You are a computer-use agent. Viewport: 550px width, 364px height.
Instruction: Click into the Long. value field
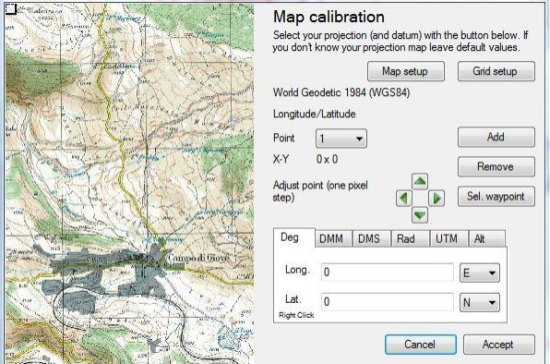click(387, 272)
